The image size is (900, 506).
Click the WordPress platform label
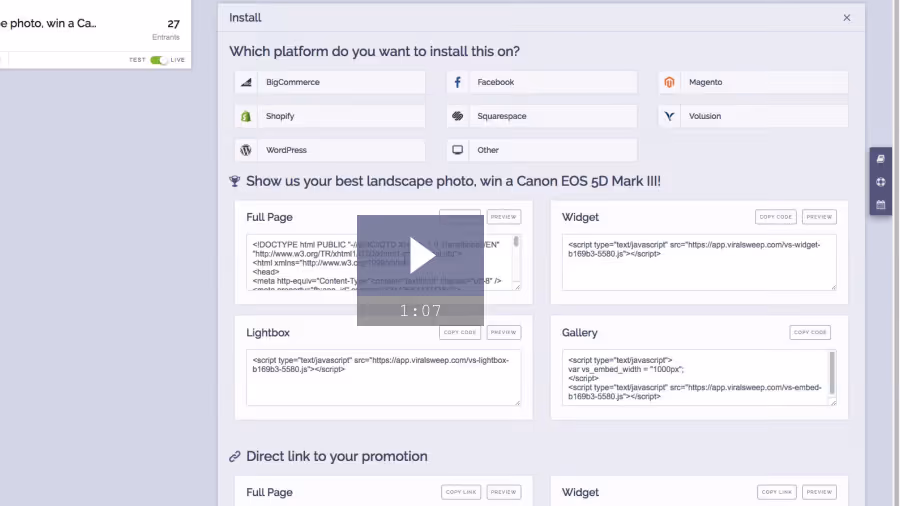tap(286, 150)
